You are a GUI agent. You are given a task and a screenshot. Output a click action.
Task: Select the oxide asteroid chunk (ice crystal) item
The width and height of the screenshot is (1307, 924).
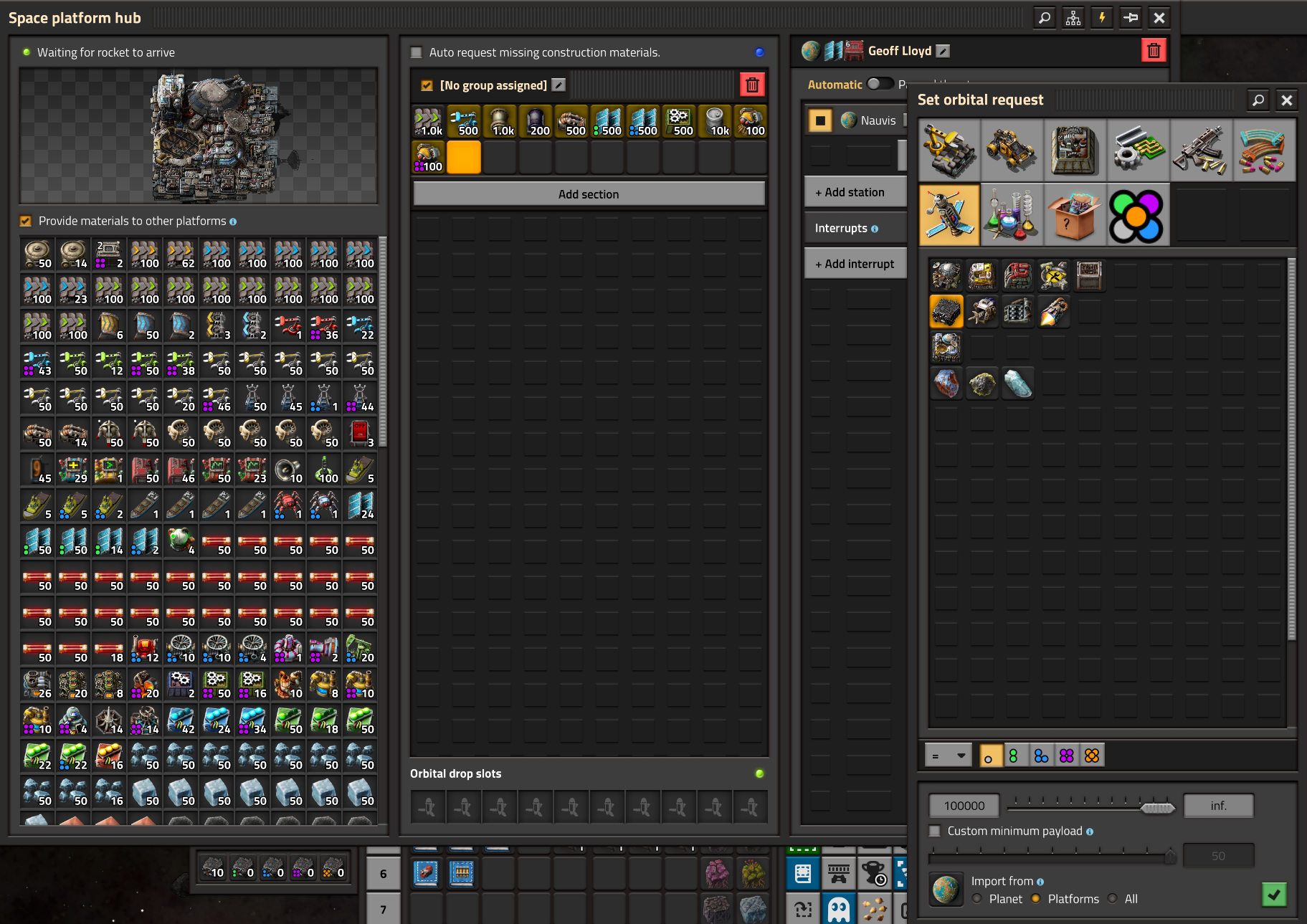1018,384
